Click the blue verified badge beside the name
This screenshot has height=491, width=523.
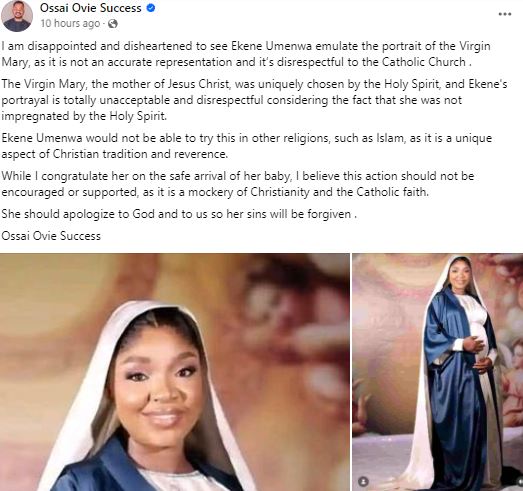[151, 8]
